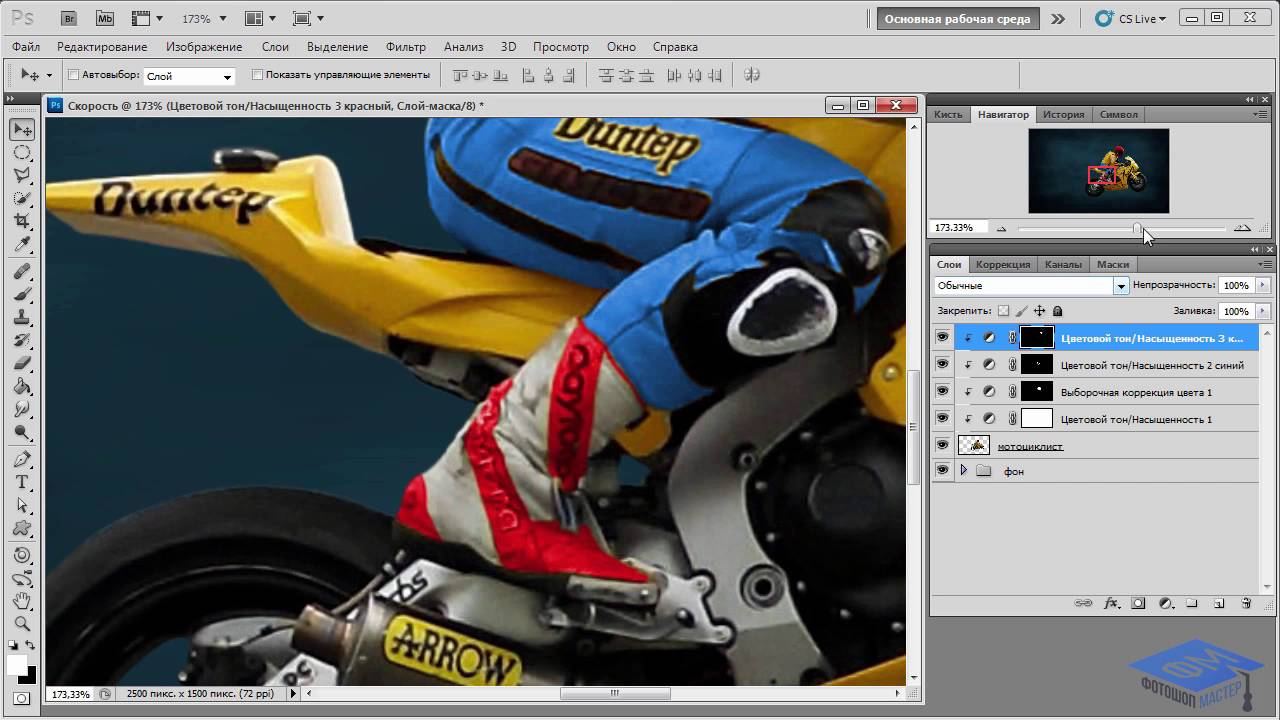Create a new layer group

click(x=1192, y=603)
